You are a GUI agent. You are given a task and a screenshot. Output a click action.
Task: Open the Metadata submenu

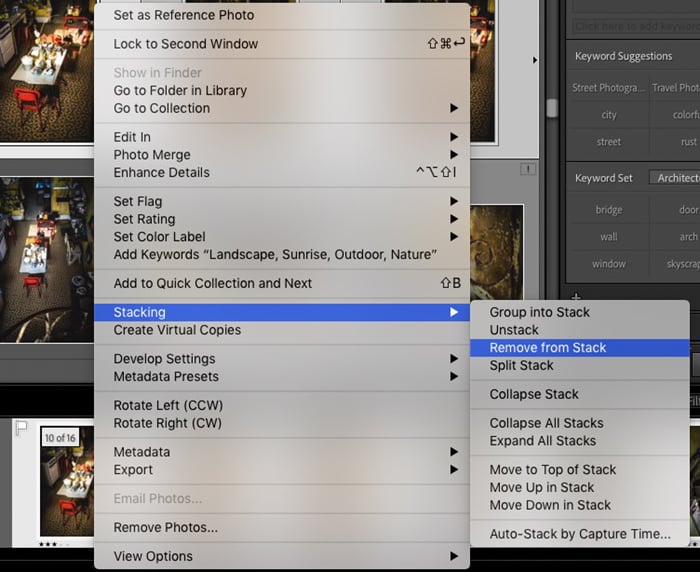point(282,452)
